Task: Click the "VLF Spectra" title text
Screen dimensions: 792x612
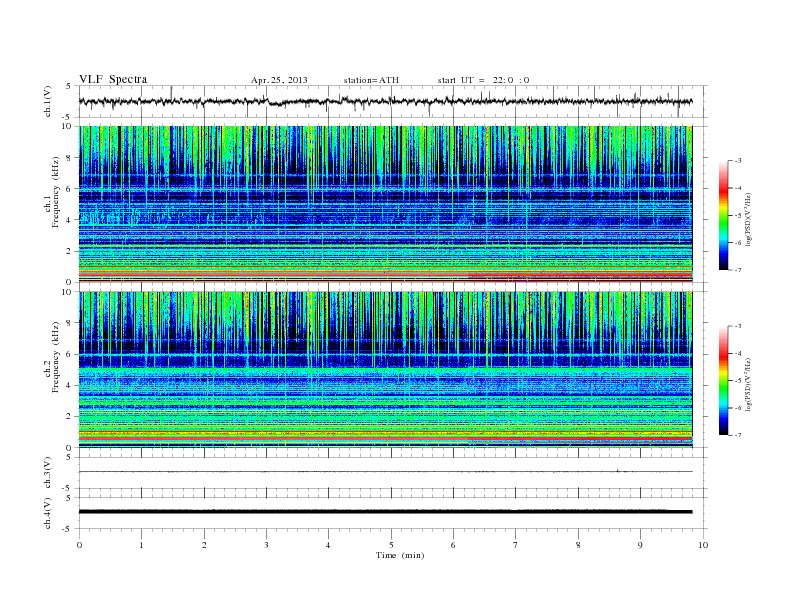Action: (x=113, y=79)
